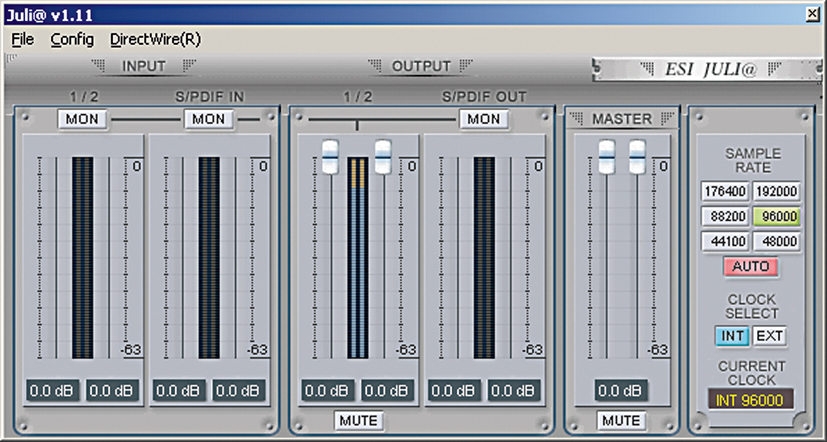The height and width of the screenshot is (442, 827).
Task: Select 96000 sample rate
Action: click(776, 216)
